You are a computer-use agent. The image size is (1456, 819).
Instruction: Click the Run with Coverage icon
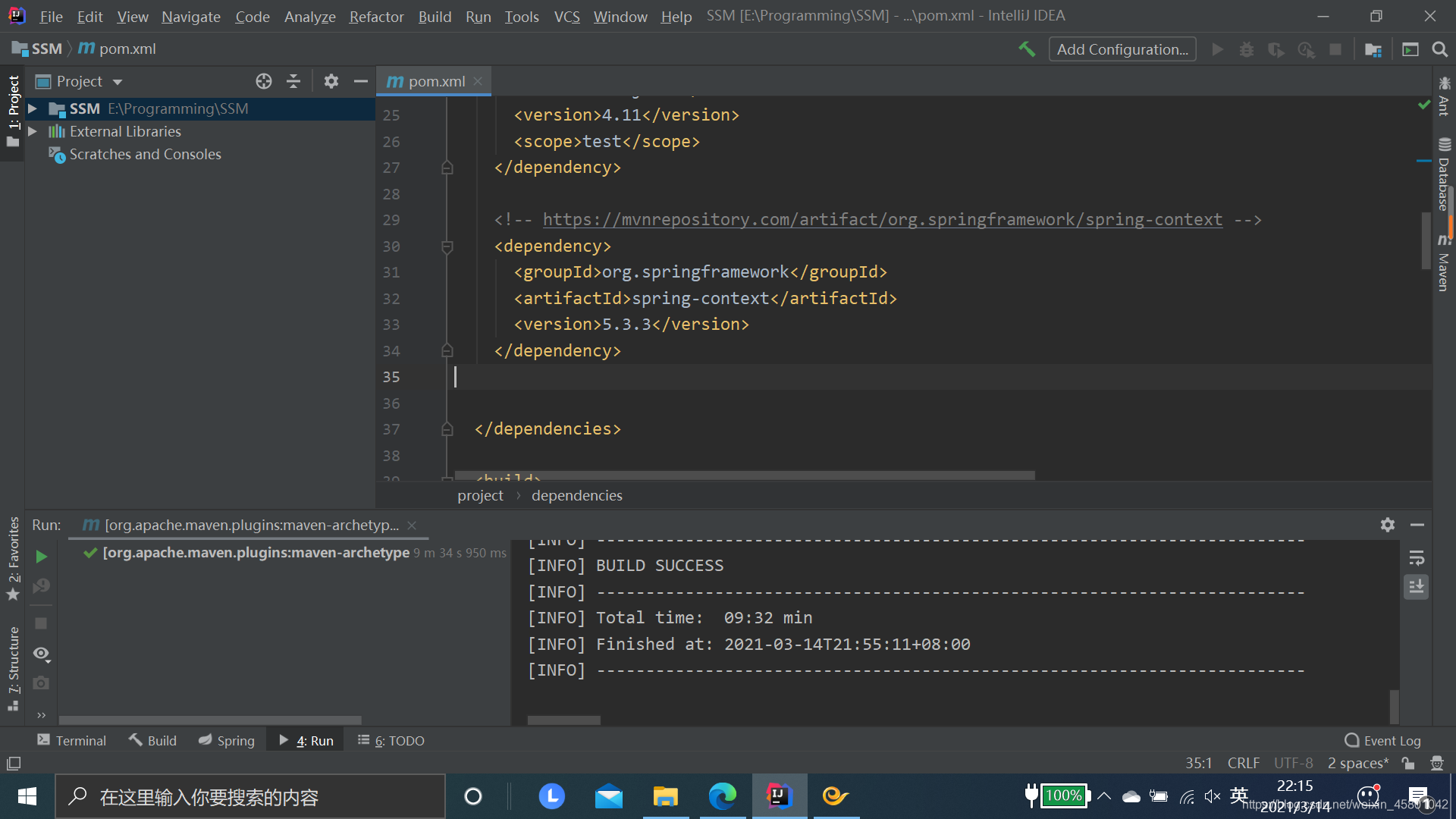pos(1276,49)
